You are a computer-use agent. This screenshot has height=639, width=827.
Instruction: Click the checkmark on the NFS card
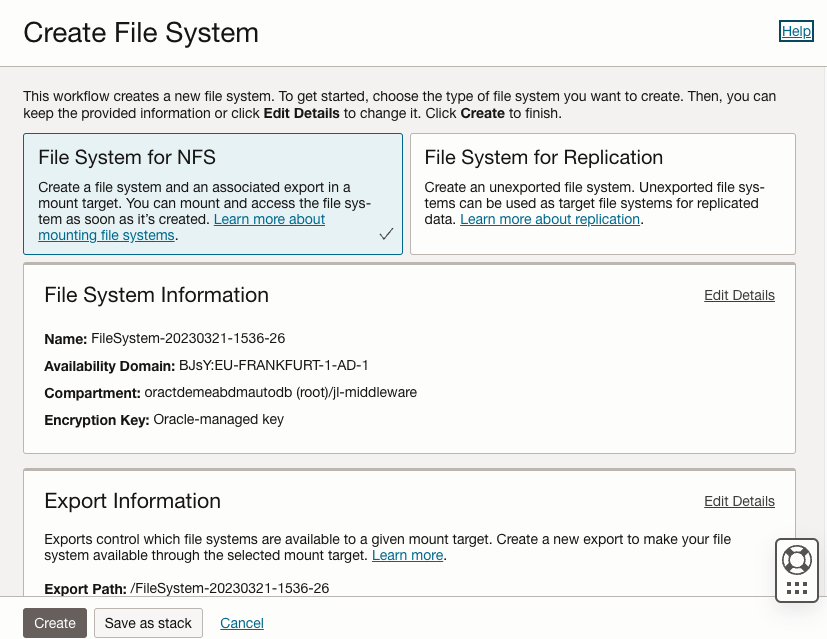pos(386,234)
